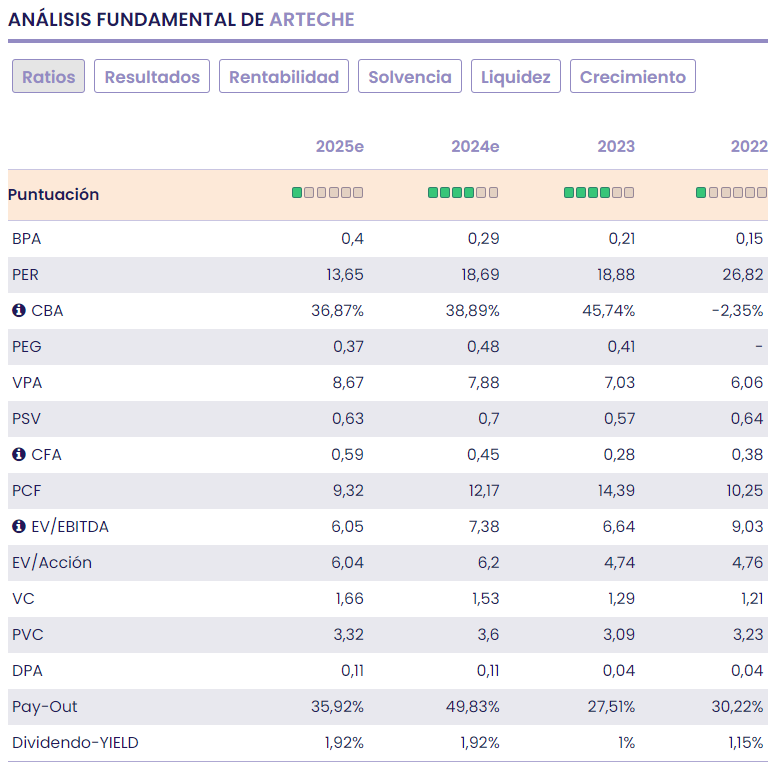This screenshot has width=781, height=776.
Task: Click the 2025e score indicator squares
Action: point(328,193)
